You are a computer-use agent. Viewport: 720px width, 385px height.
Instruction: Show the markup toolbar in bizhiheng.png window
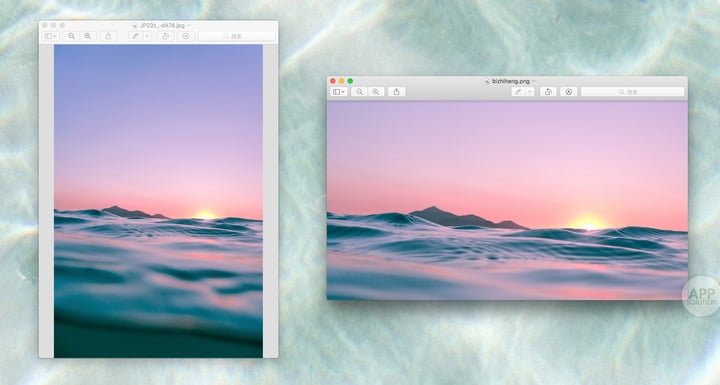568,92
